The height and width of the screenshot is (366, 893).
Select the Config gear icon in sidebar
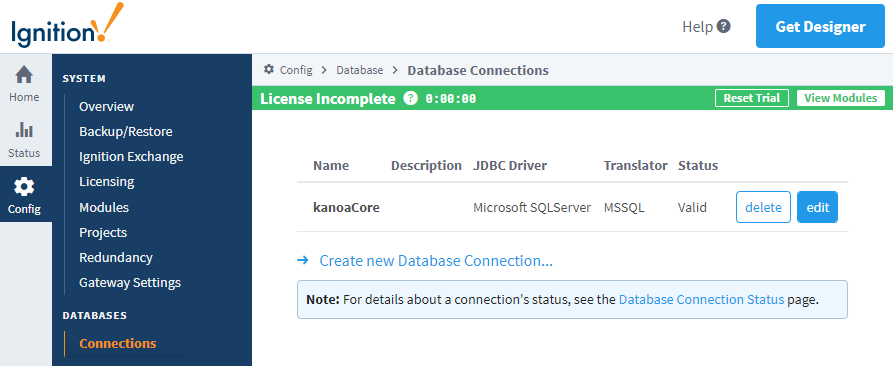coord(24,186)
